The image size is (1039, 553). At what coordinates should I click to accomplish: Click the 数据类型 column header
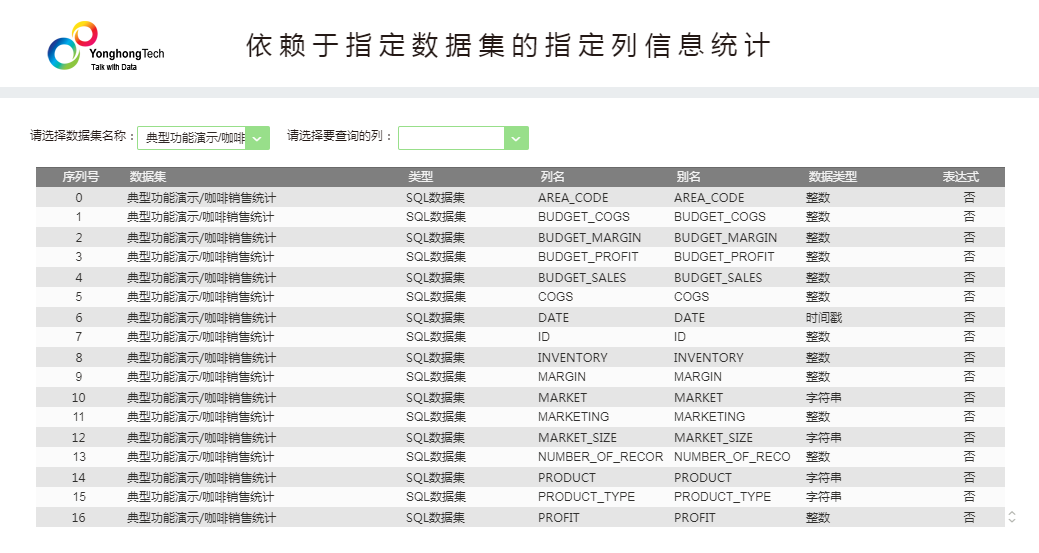(x=832, y=177)
